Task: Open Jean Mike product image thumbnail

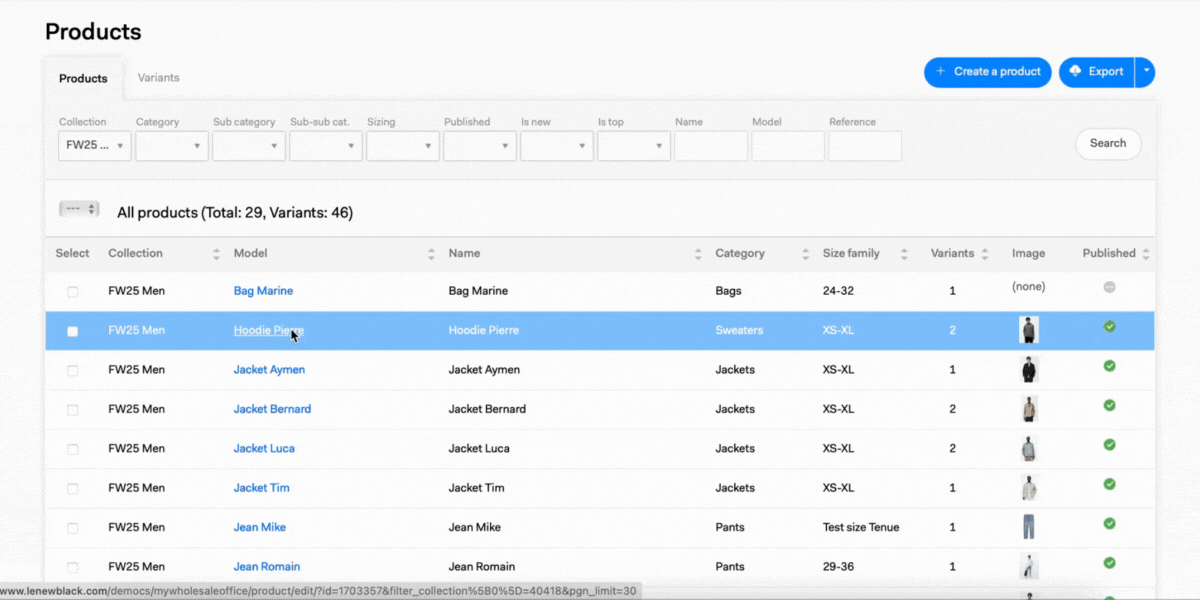Action: pyautogui.click(x=1028, y=527)
